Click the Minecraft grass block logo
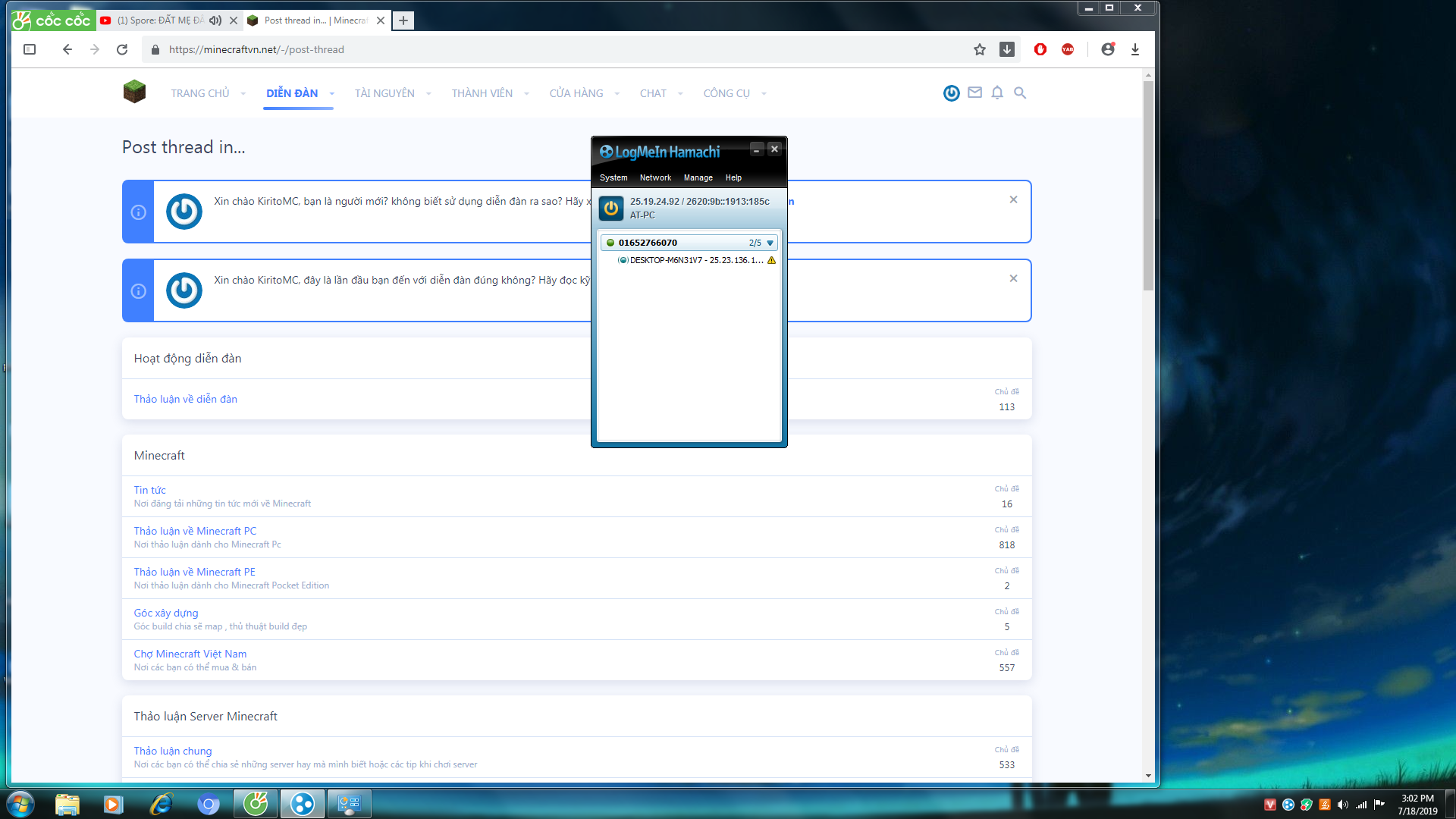1456x819 pixels. [x=134, y=92]
